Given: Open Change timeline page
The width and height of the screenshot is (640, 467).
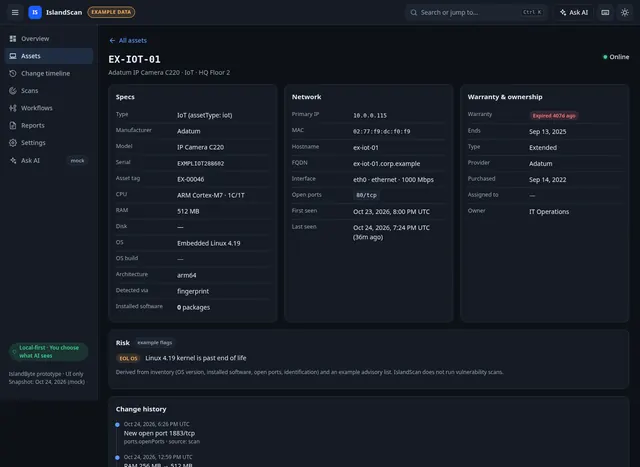Looking at the screenshot, I should point(49,73).
